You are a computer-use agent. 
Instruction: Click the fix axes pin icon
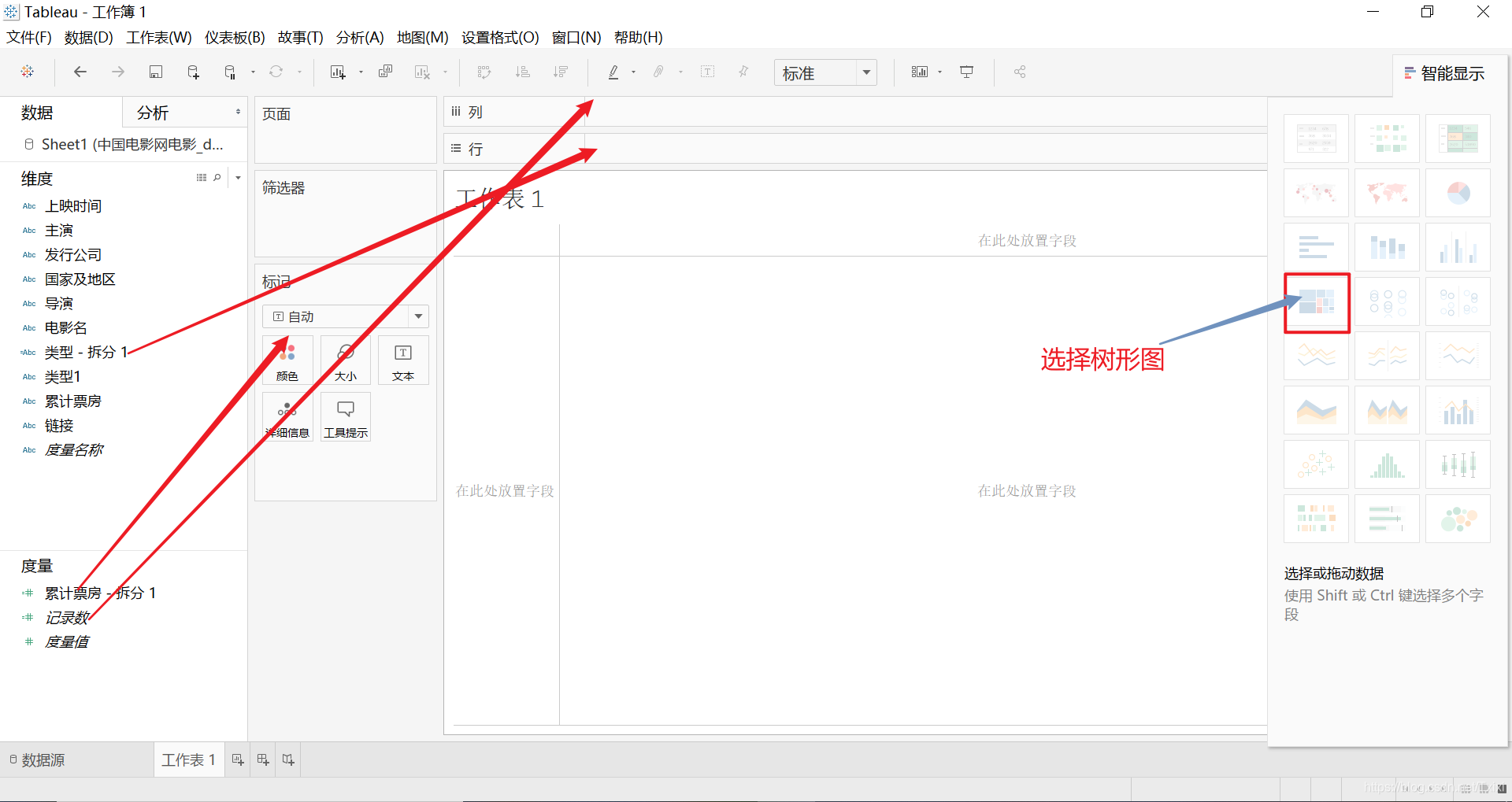point(743,72)
